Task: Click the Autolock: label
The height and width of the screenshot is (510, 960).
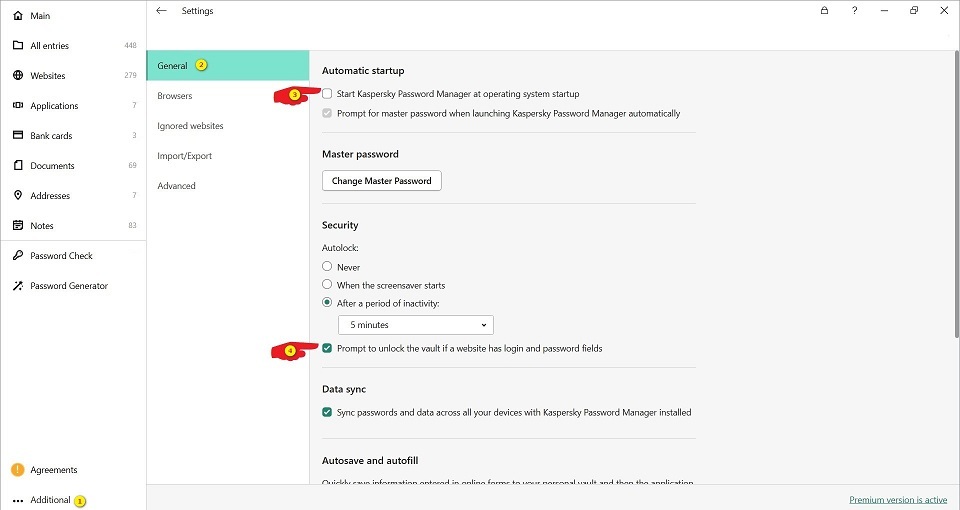Action: pos(340,248)
